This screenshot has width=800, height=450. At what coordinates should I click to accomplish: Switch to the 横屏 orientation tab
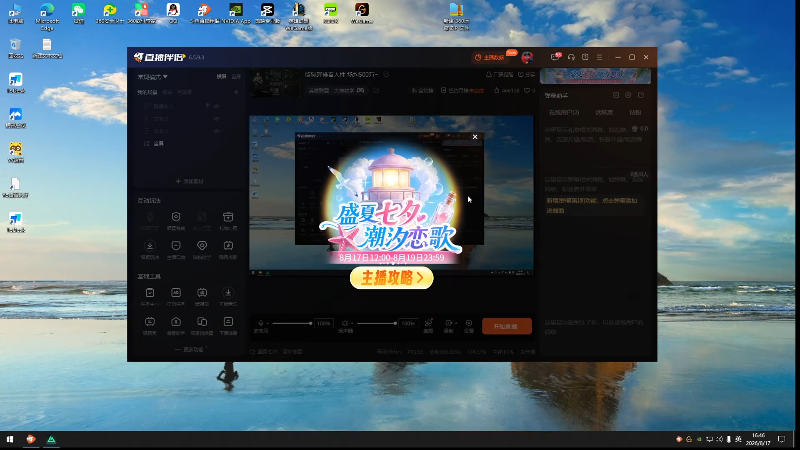pyautogui.click(x=221, y=77)
